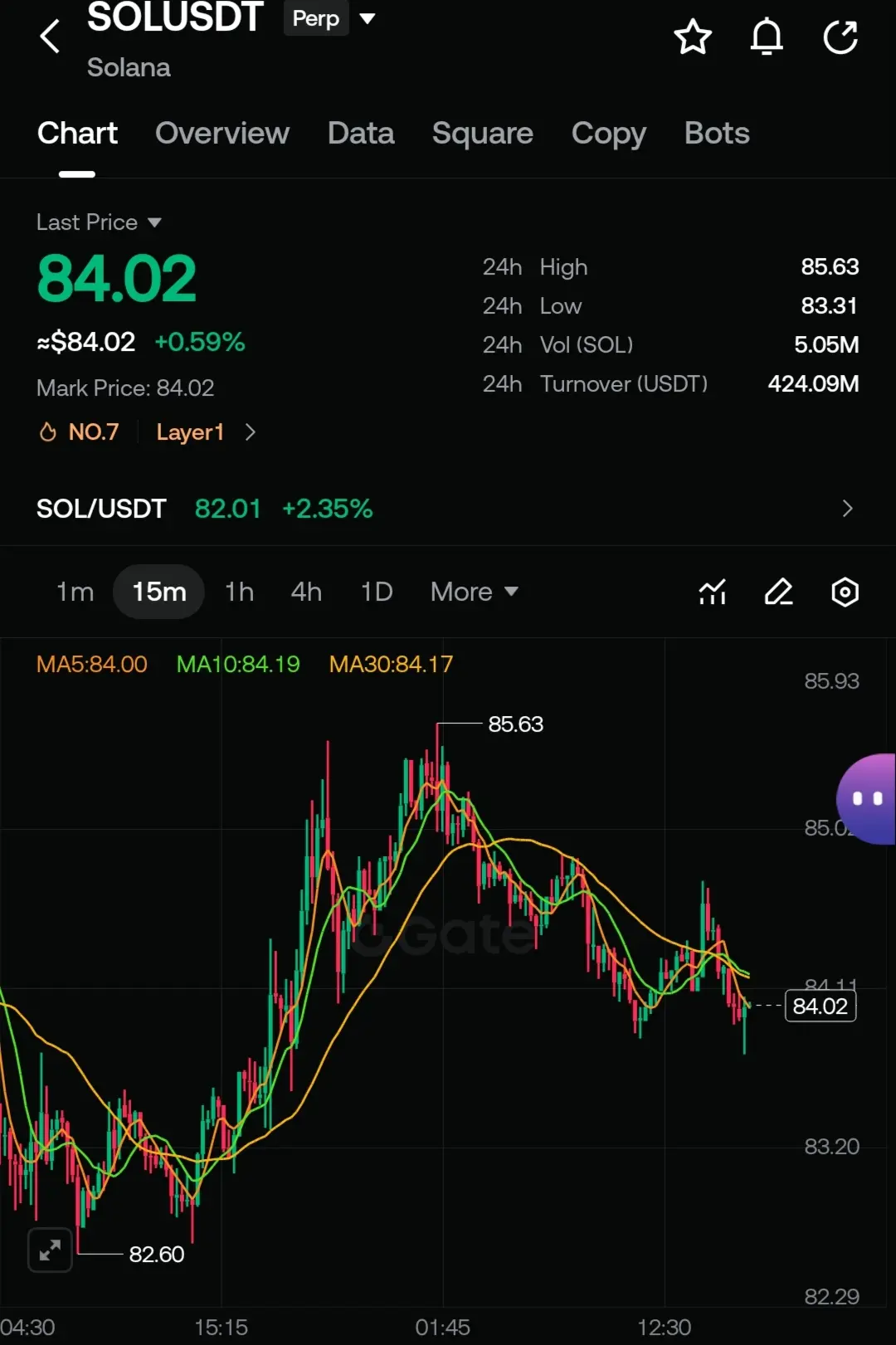This screenshot has height=1345, width=896.
Task: Open price alert bell icon
Action: [767, 37]
